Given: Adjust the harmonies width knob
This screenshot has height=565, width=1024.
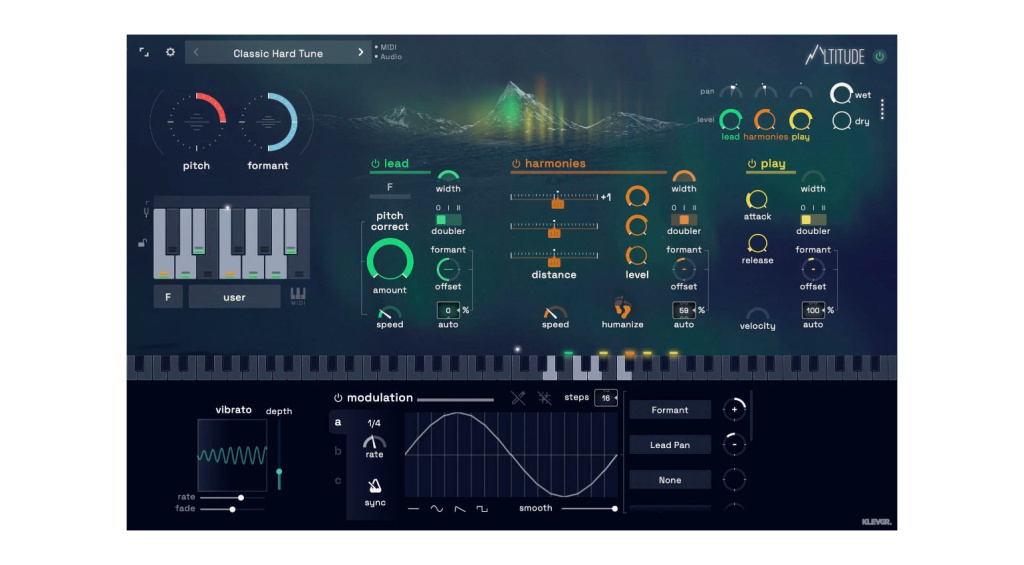Looking at the screenshot, I should tap(684, 176).
